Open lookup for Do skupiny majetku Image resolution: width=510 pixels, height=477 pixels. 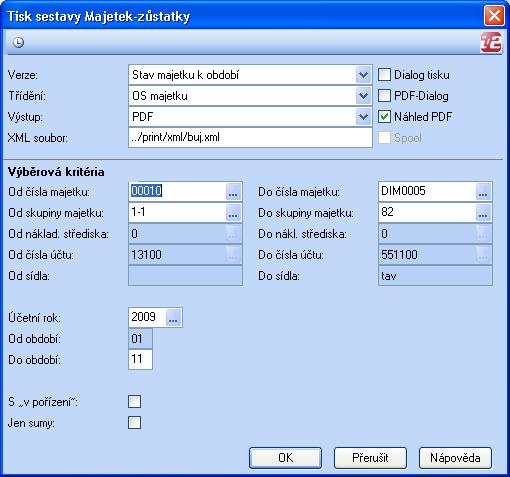pos(483,213)
